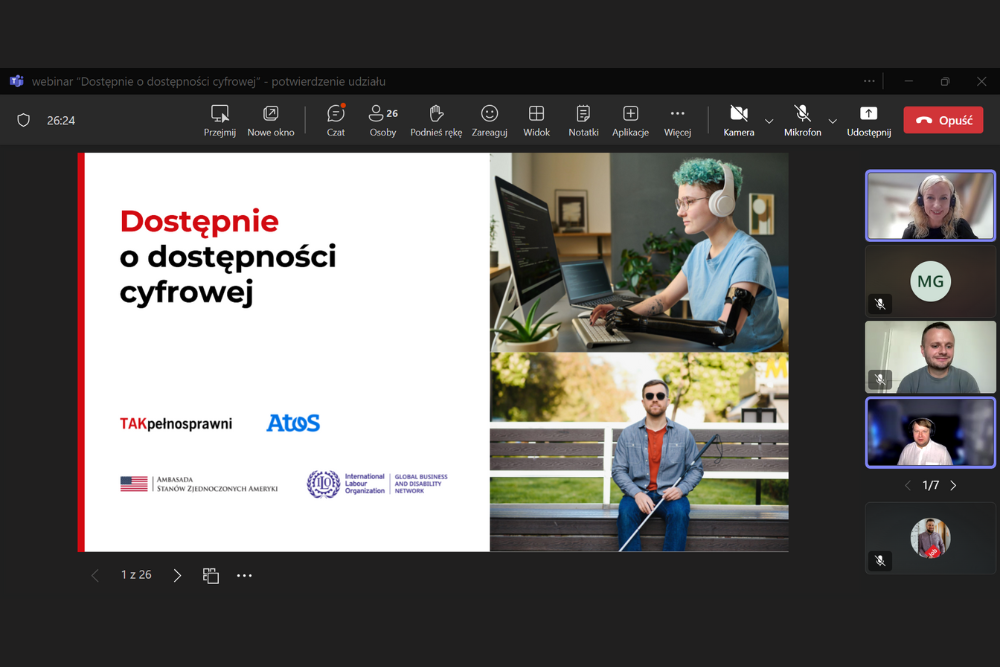Click own avatar tile at bottom

click(930, 538)
